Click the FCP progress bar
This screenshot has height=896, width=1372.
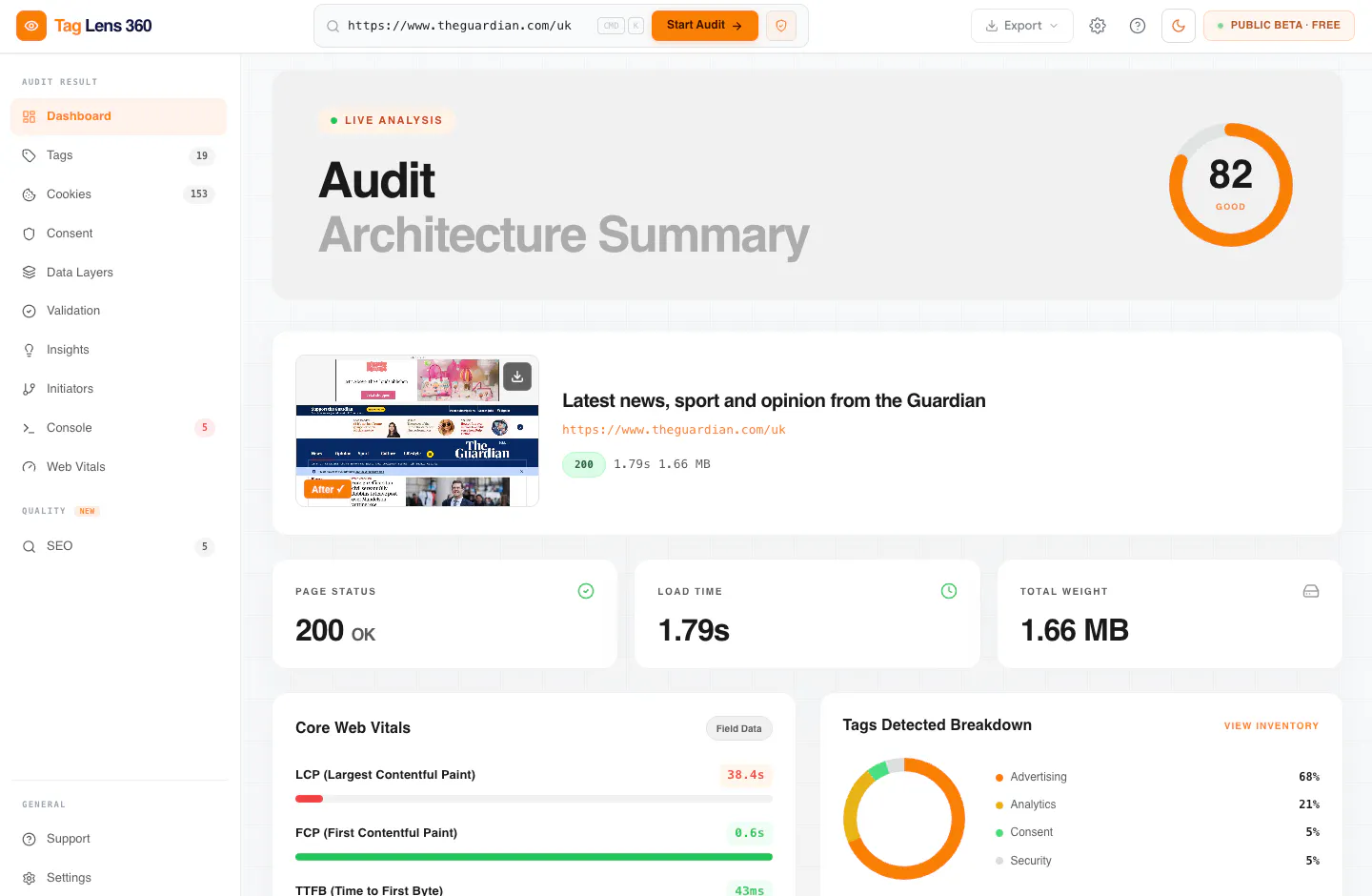pos(534,857)
